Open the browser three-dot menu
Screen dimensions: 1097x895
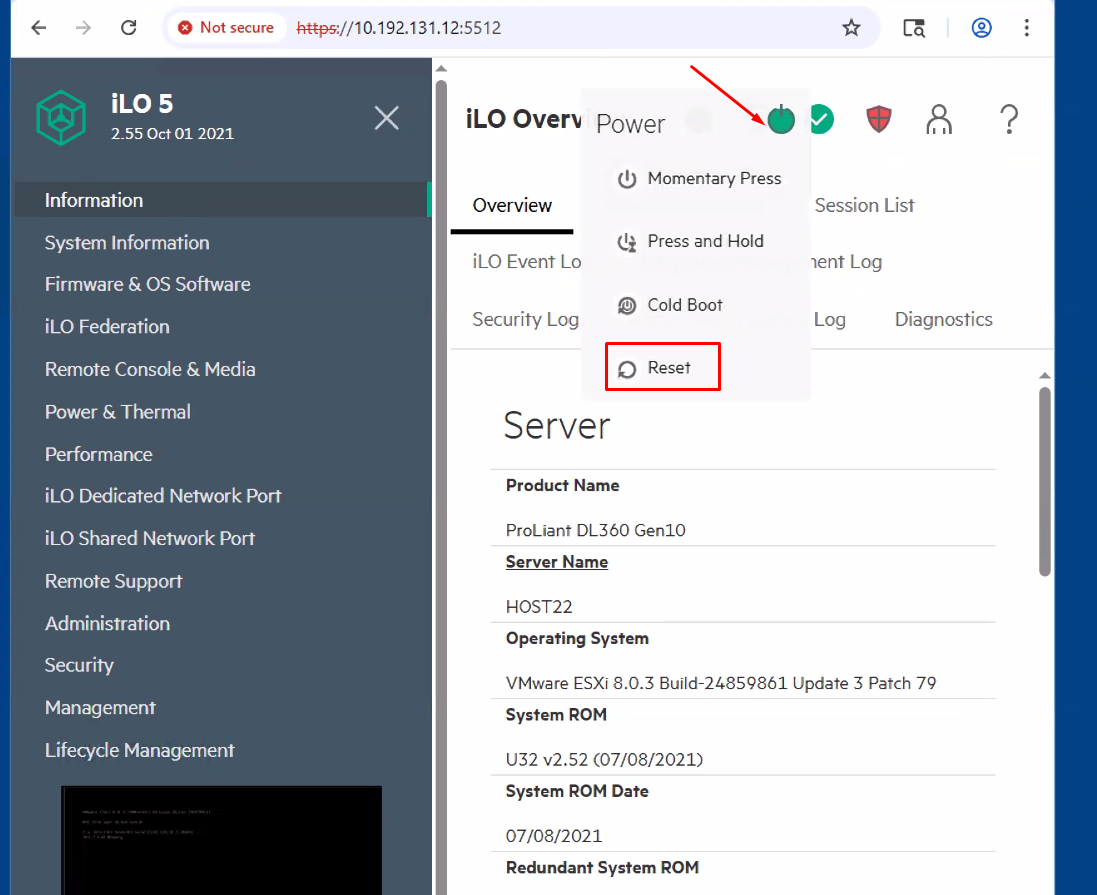pos(1026,28)
